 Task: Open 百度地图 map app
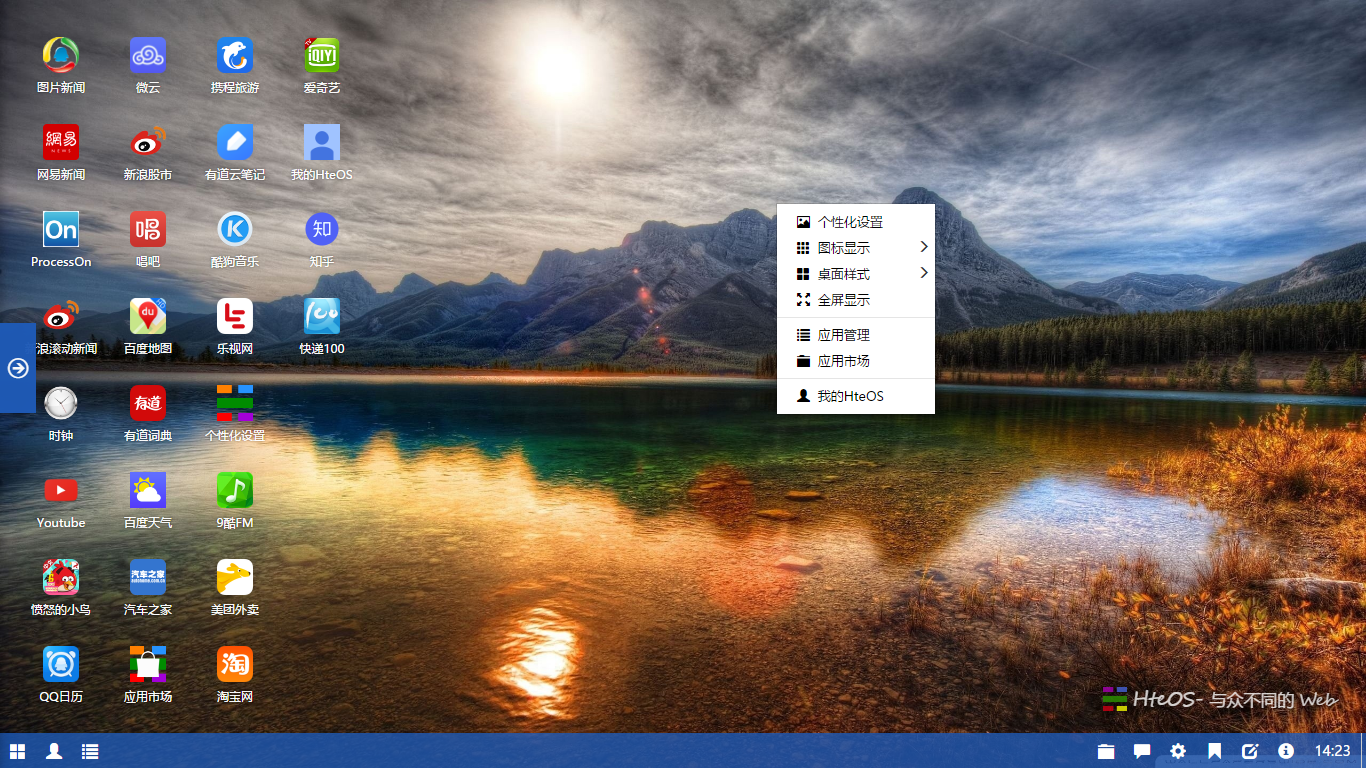pos(148,317)
